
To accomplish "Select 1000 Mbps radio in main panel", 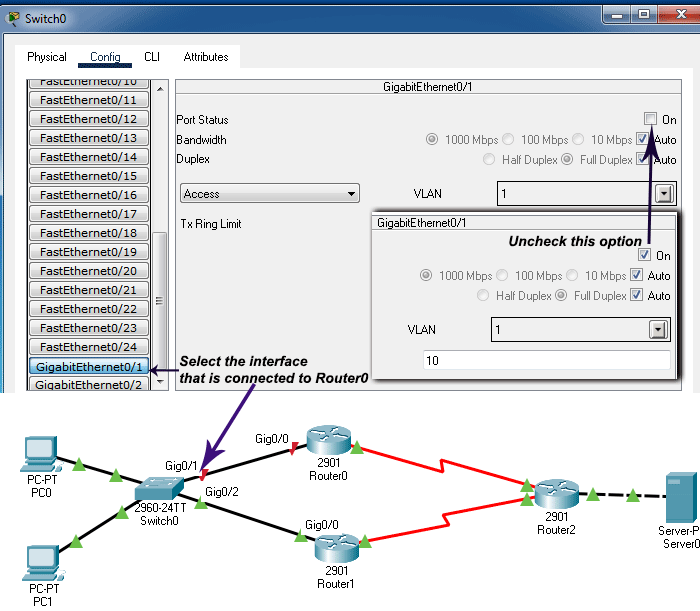I will (x=432, y=139).
